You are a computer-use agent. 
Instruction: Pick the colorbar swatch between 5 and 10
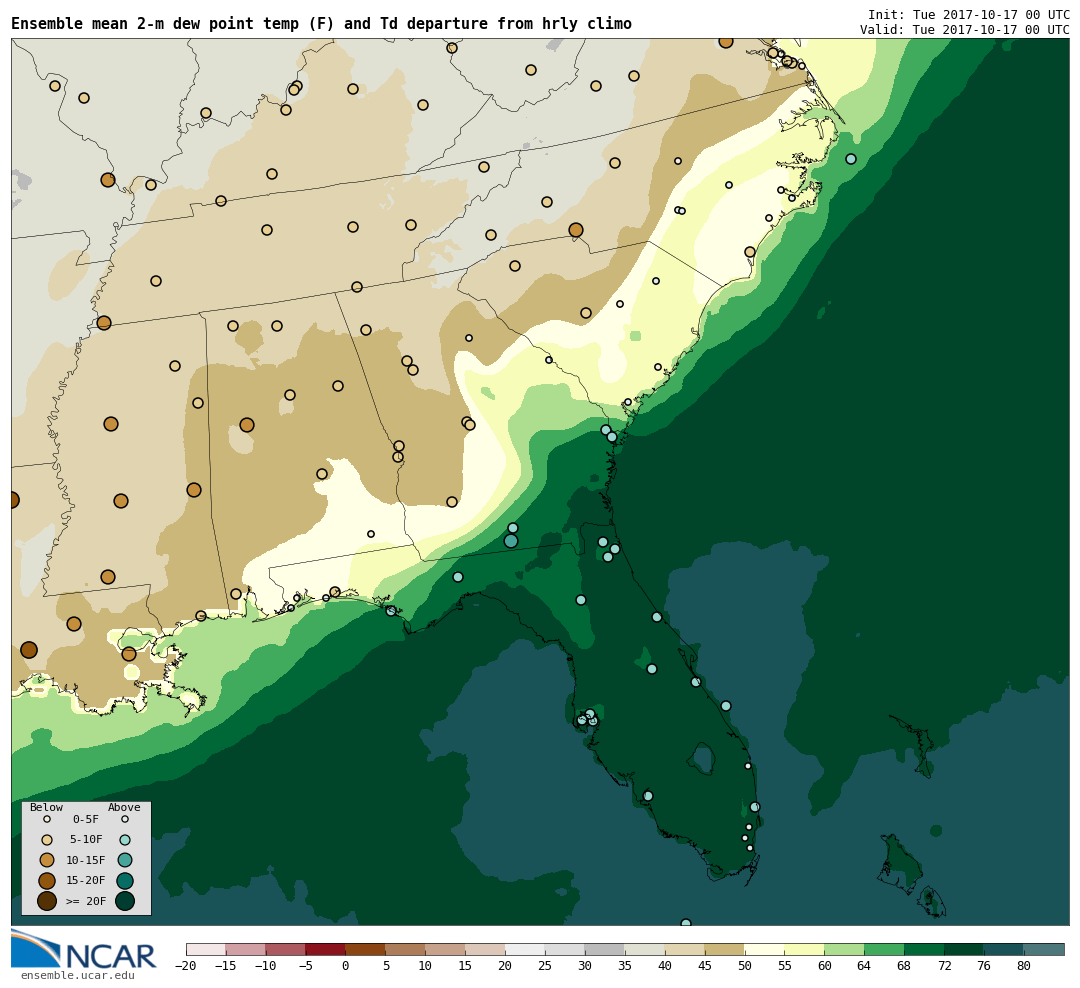pyautogui.click(x=406, y=949)
